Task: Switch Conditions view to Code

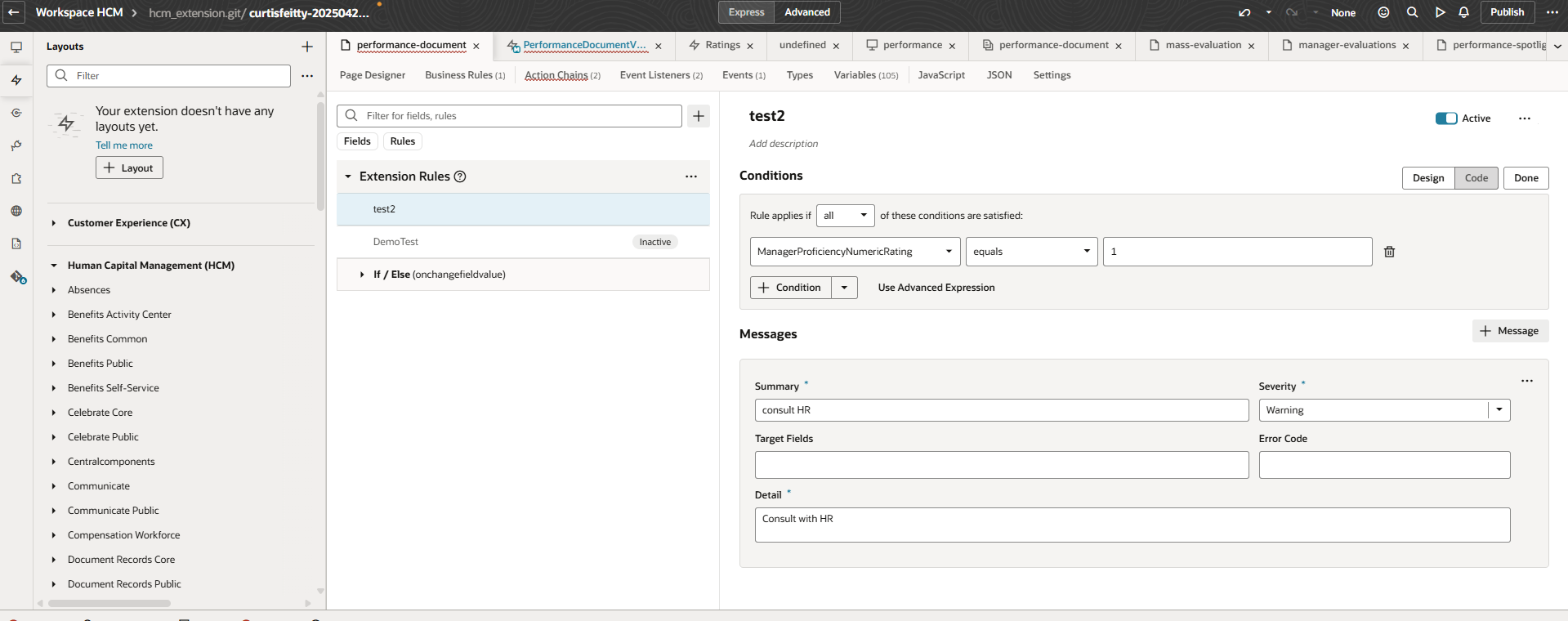Action: (x=1476, y=178)
